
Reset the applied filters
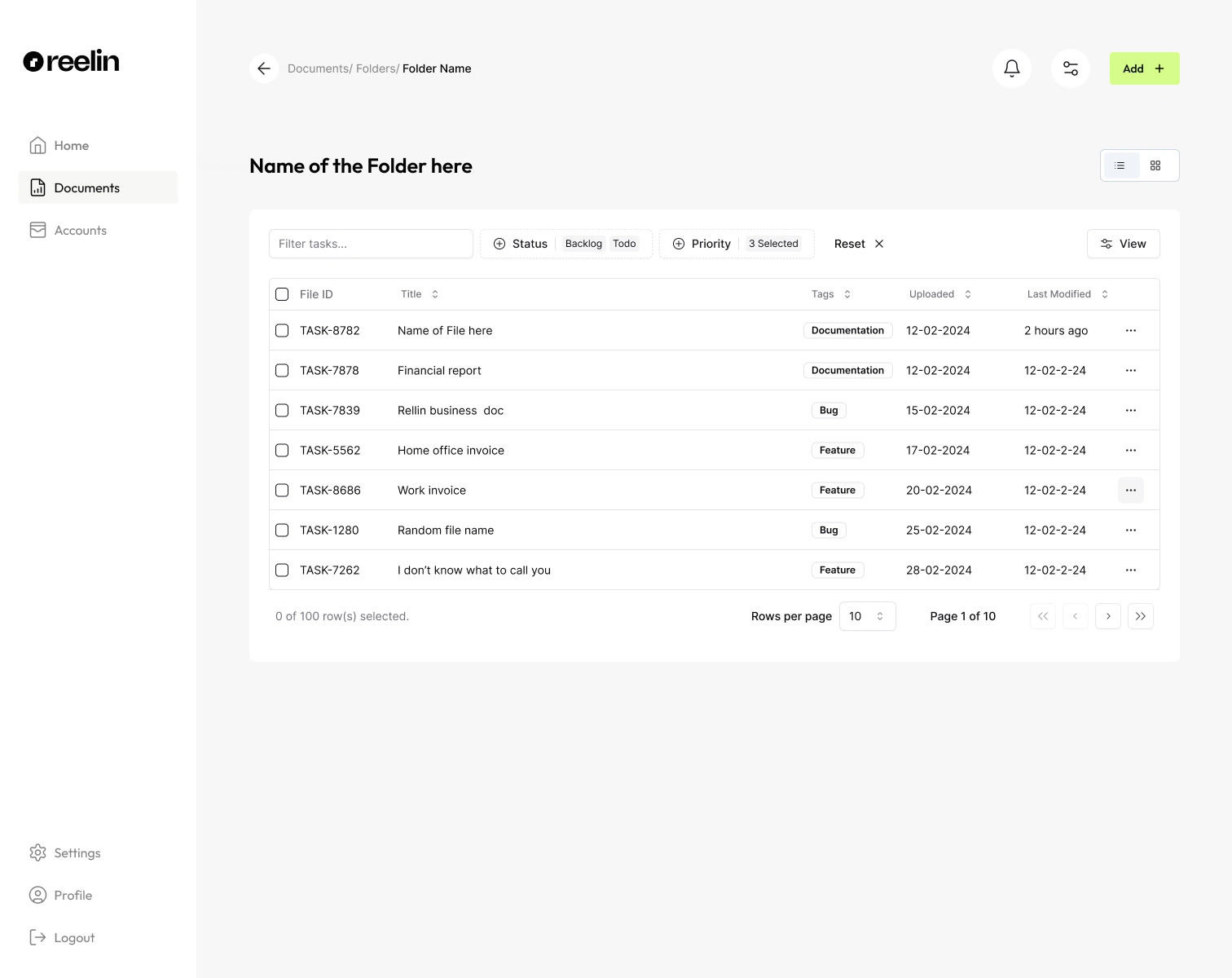pos(859,244)
